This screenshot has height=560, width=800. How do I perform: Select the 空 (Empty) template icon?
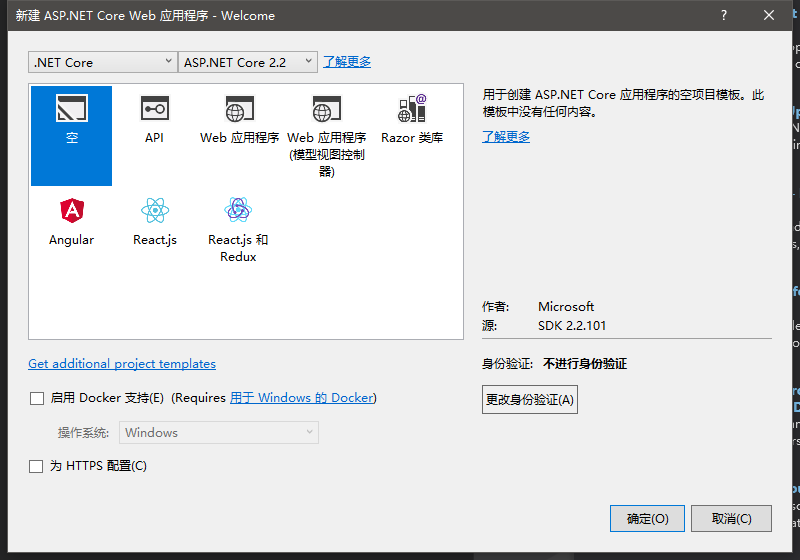[x=71, y=135]
